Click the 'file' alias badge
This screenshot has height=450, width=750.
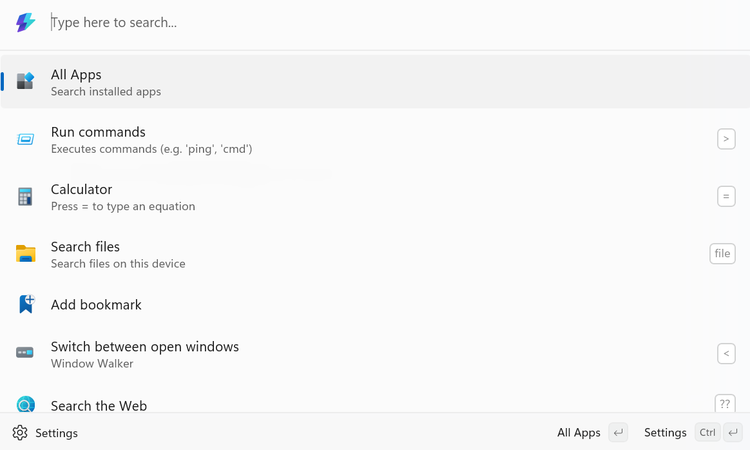[722, 253]
